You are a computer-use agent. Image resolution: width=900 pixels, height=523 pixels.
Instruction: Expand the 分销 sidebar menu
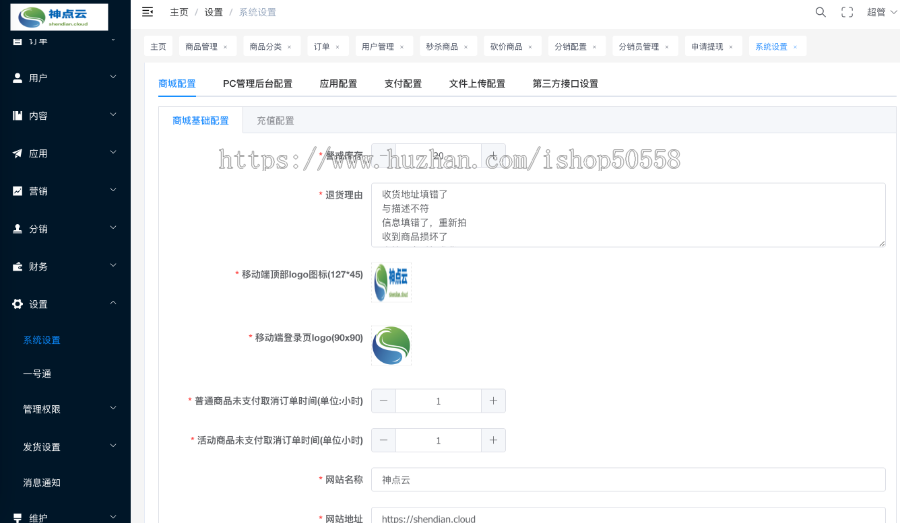pyautogui.click(x=113, y=227)
